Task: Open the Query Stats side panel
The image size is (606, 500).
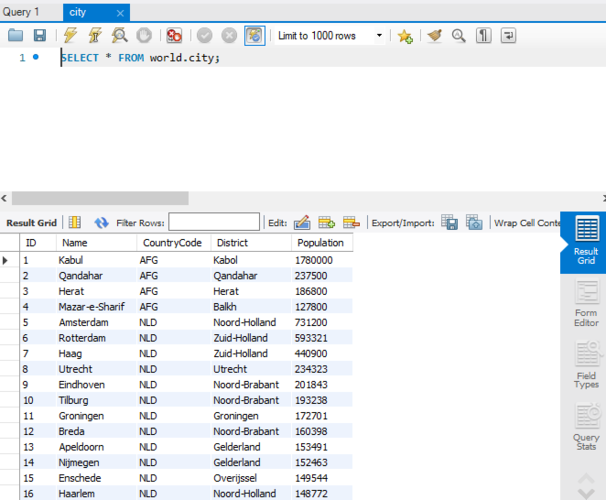Action: click(587, 427)
